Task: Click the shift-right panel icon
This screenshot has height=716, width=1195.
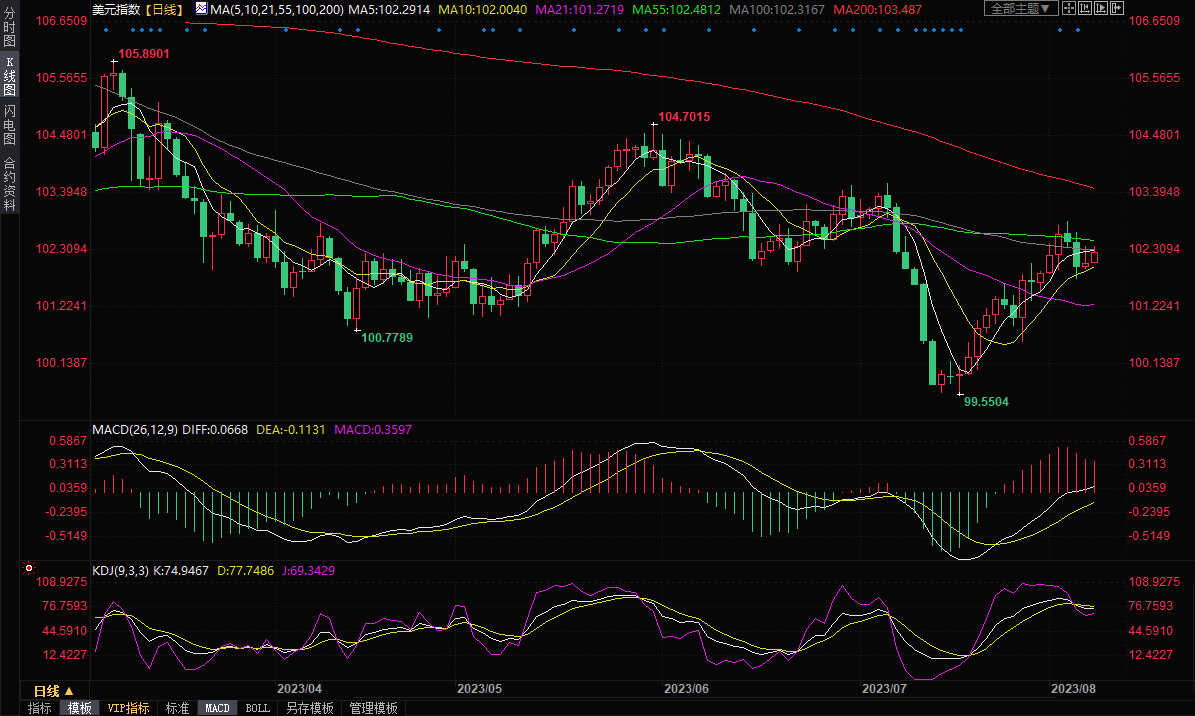Action: pyautogui.click(x=1117, y=8)
